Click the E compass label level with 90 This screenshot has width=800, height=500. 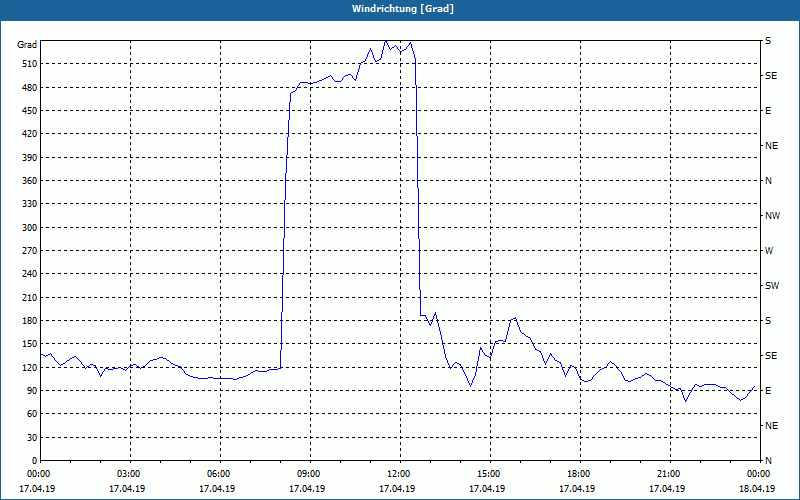[768, 391]
